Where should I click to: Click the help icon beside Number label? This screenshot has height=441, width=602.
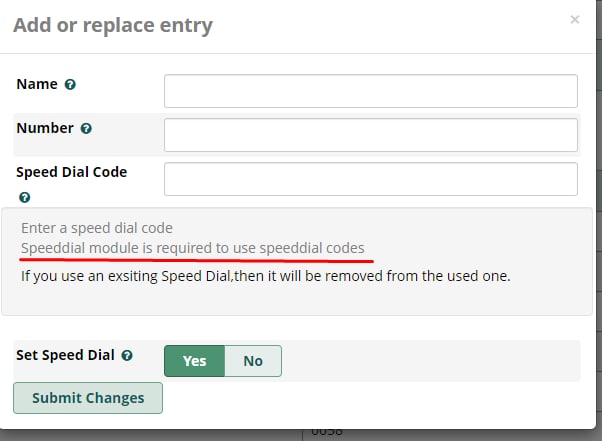[x=86, y=129]
